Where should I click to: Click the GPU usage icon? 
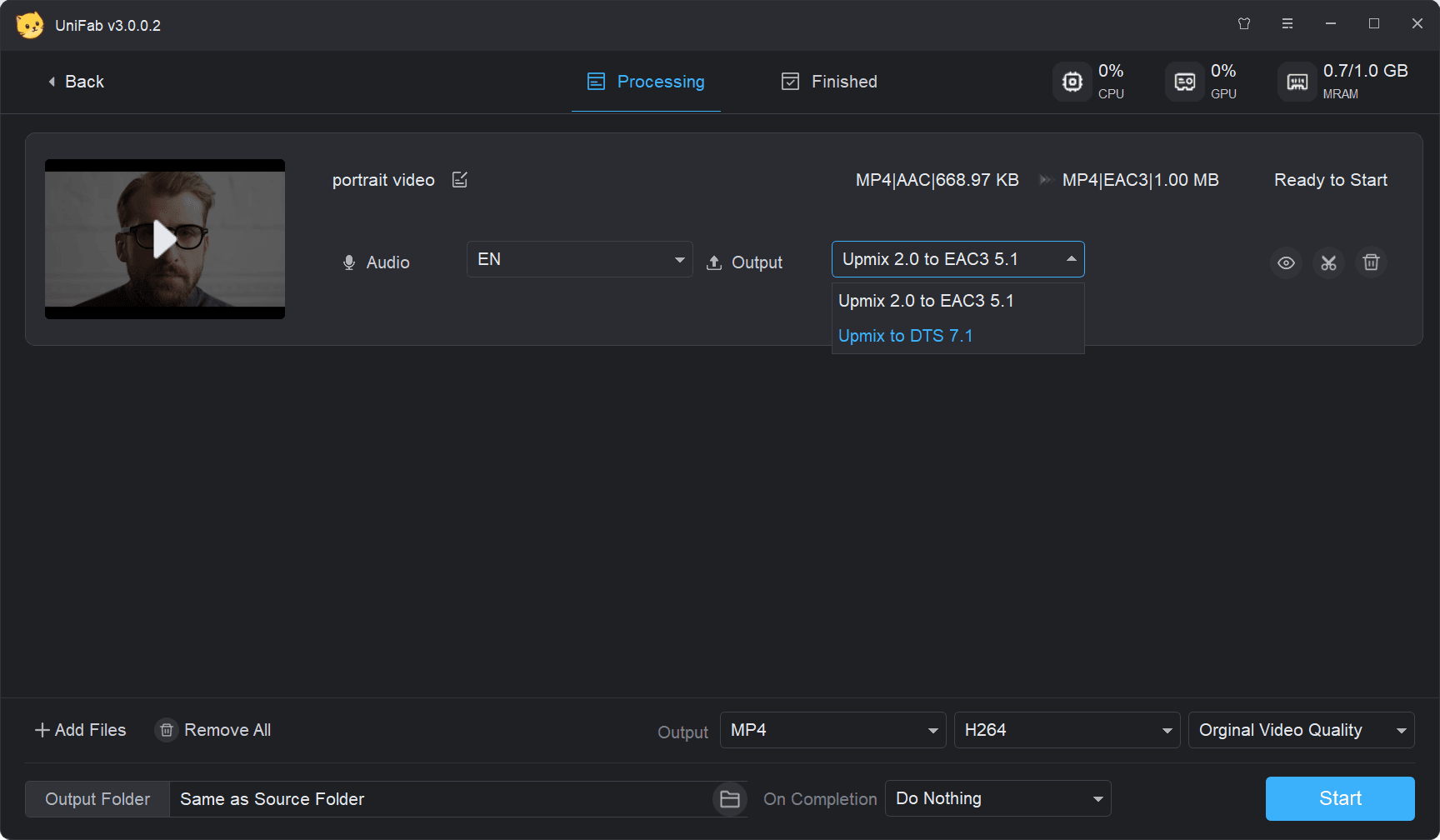coord(1185,82)
